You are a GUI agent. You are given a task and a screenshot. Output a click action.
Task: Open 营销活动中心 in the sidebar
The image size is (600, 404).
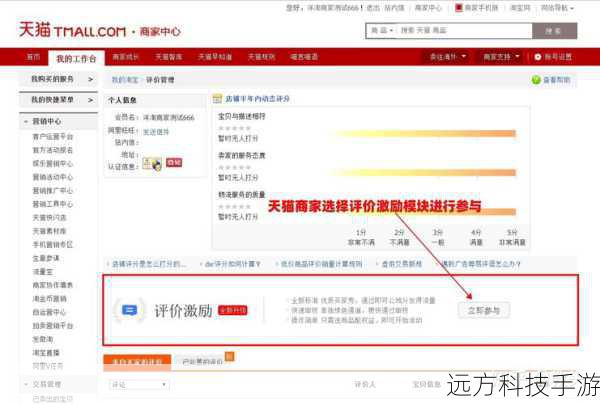pos(52,177)
